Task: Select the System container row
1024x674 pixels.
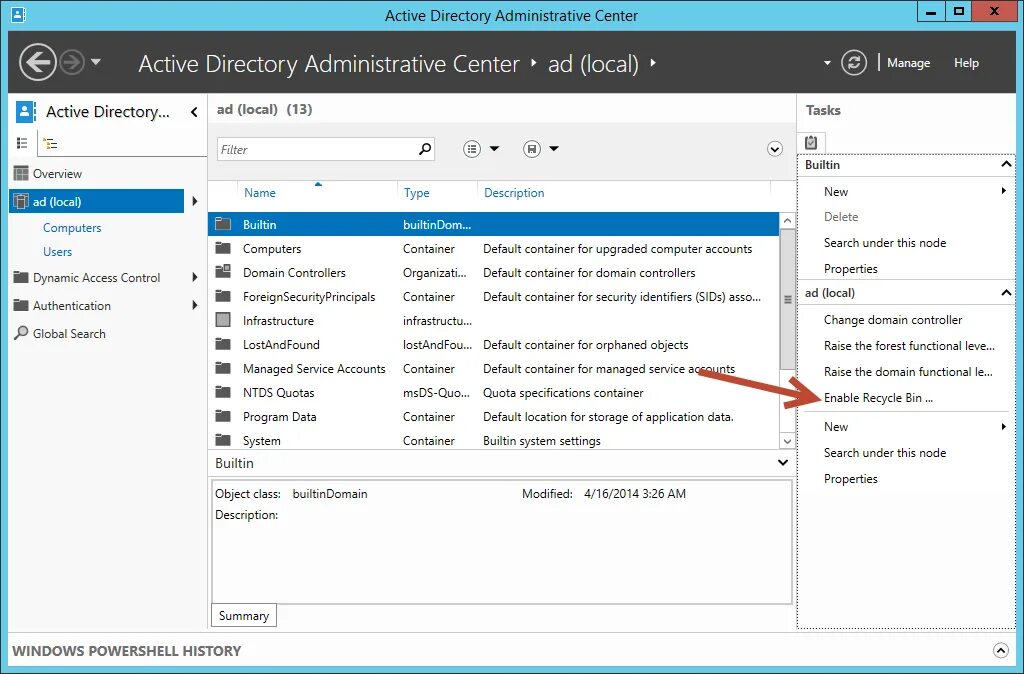Action: [493, 441]
